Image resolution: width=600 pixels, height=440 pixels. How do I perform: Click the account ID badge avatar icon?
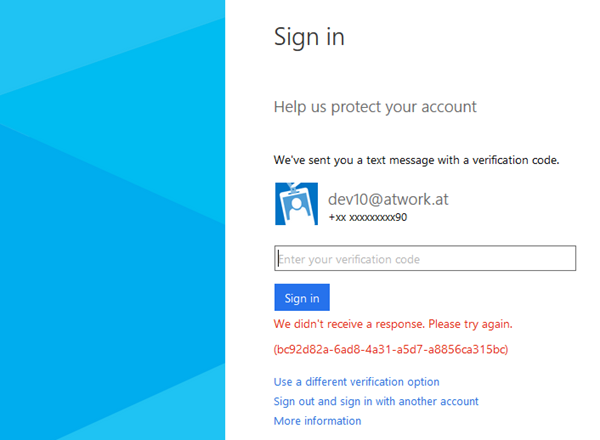(x=297, y=203)
